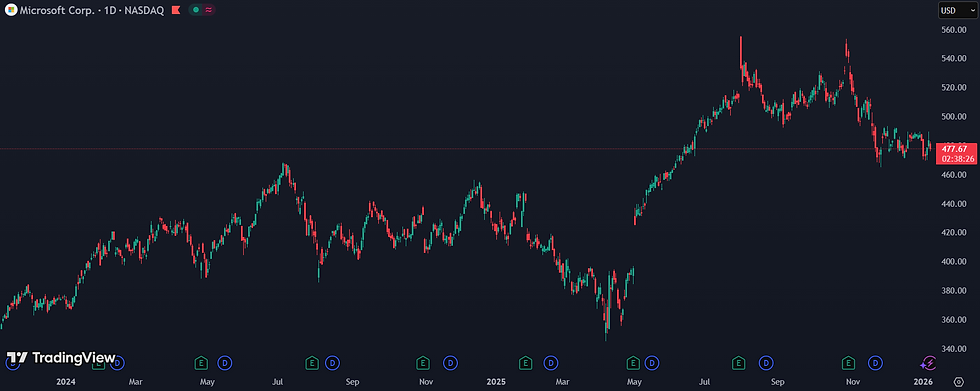Screen dimensions: 980x391
Task: Click the pink data-delay wave icon
Action: tap(208, 10)
